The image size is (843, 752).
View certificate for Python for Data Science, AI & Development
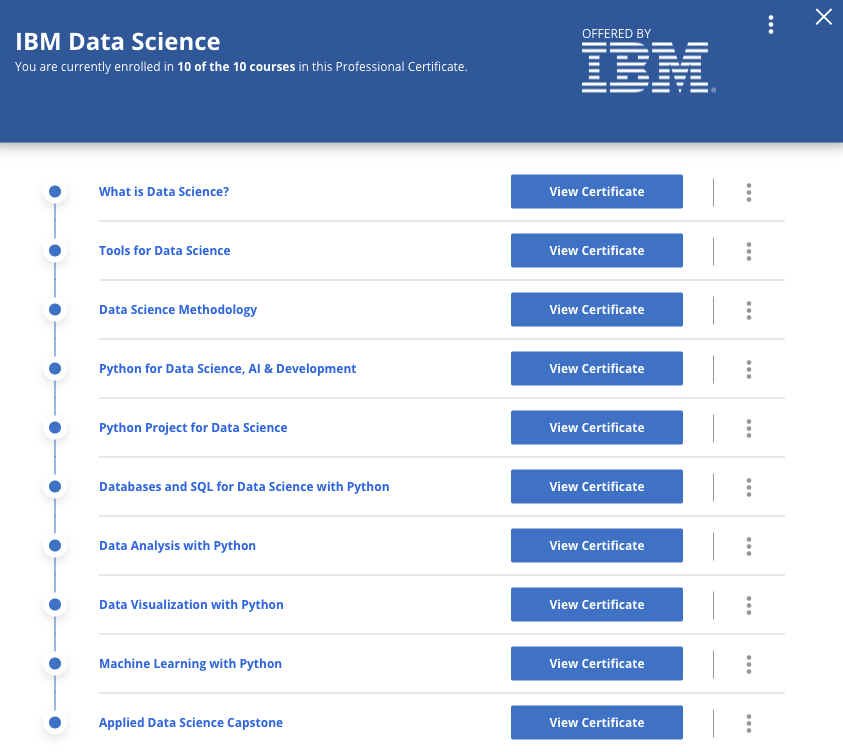click(x=596, y=368)
